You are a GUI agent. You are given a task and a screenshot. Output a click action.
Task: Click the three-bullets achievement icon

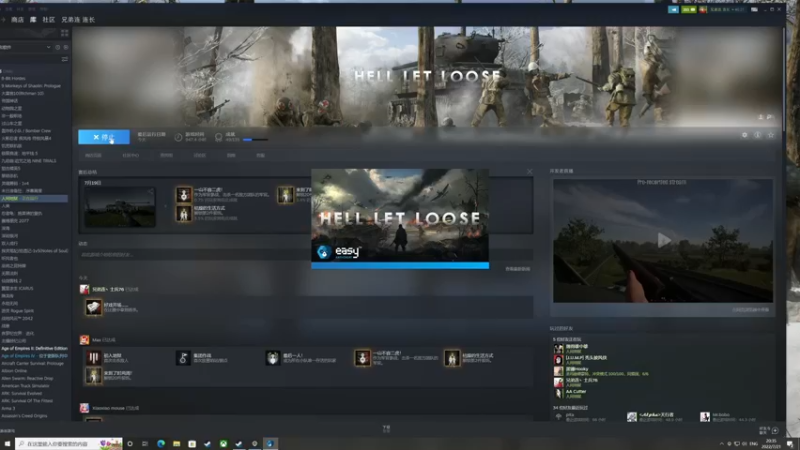tap(93, 358)
